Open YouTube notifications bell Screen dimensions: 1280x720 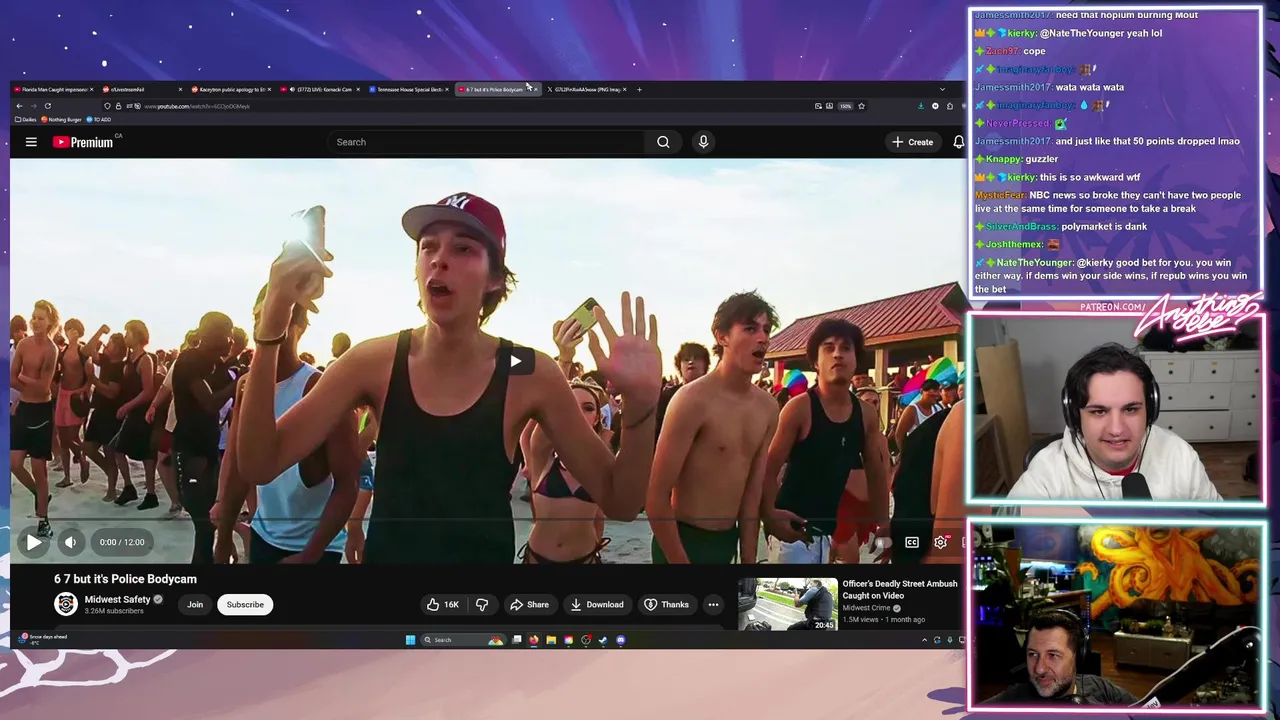pyautogui.click(x=958, y=142)
